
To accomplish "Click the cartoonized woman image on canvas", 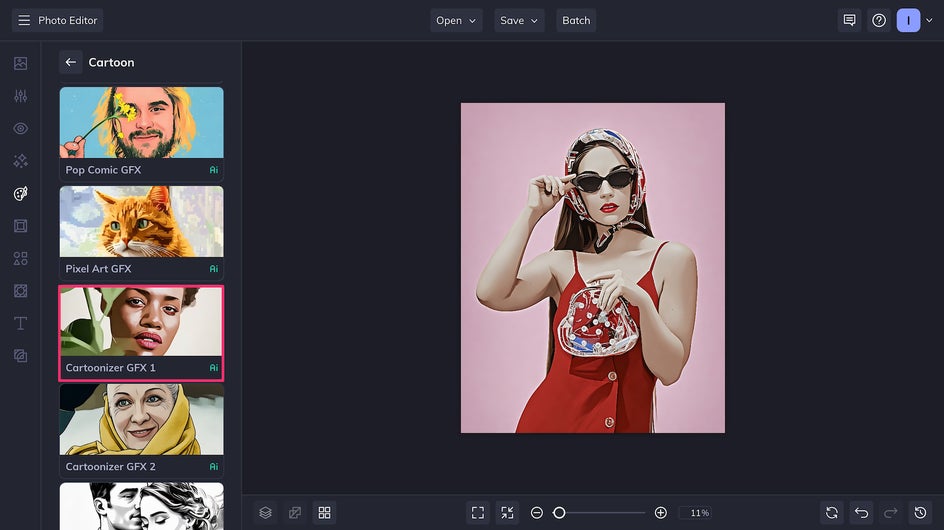I will [593, 267].
